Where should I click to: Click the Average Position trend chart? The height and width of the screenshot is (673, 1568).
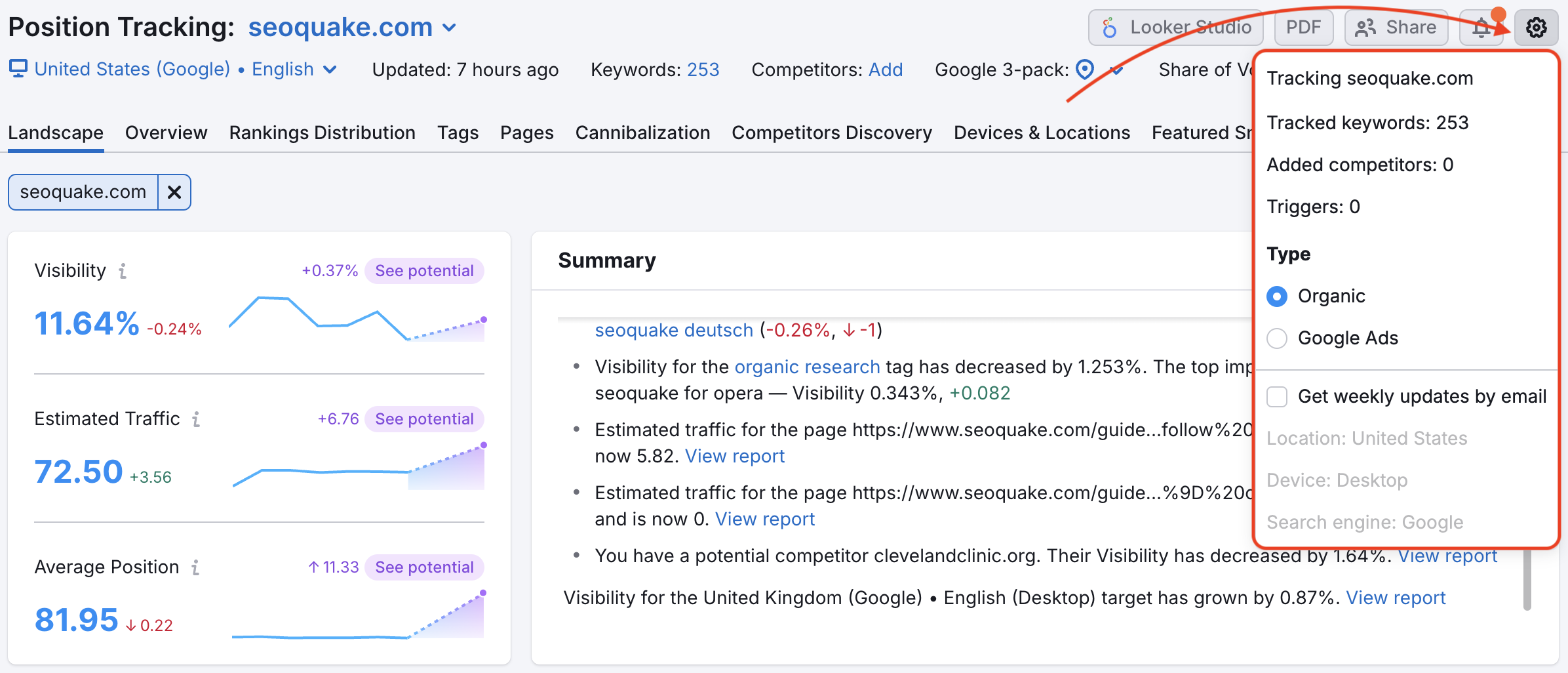pos(359,615)
